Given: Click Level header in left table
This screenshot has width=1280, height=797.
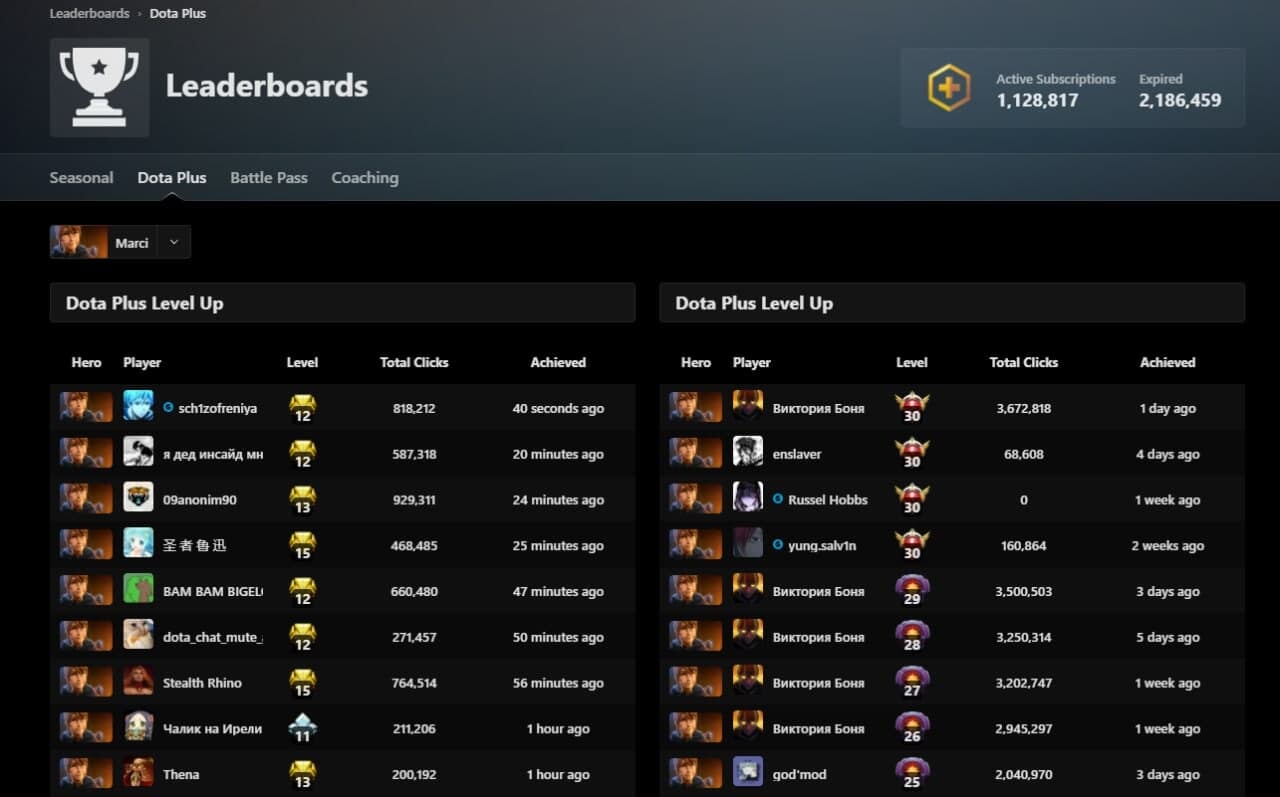Looking at the screenshot, I should [302, 362].
